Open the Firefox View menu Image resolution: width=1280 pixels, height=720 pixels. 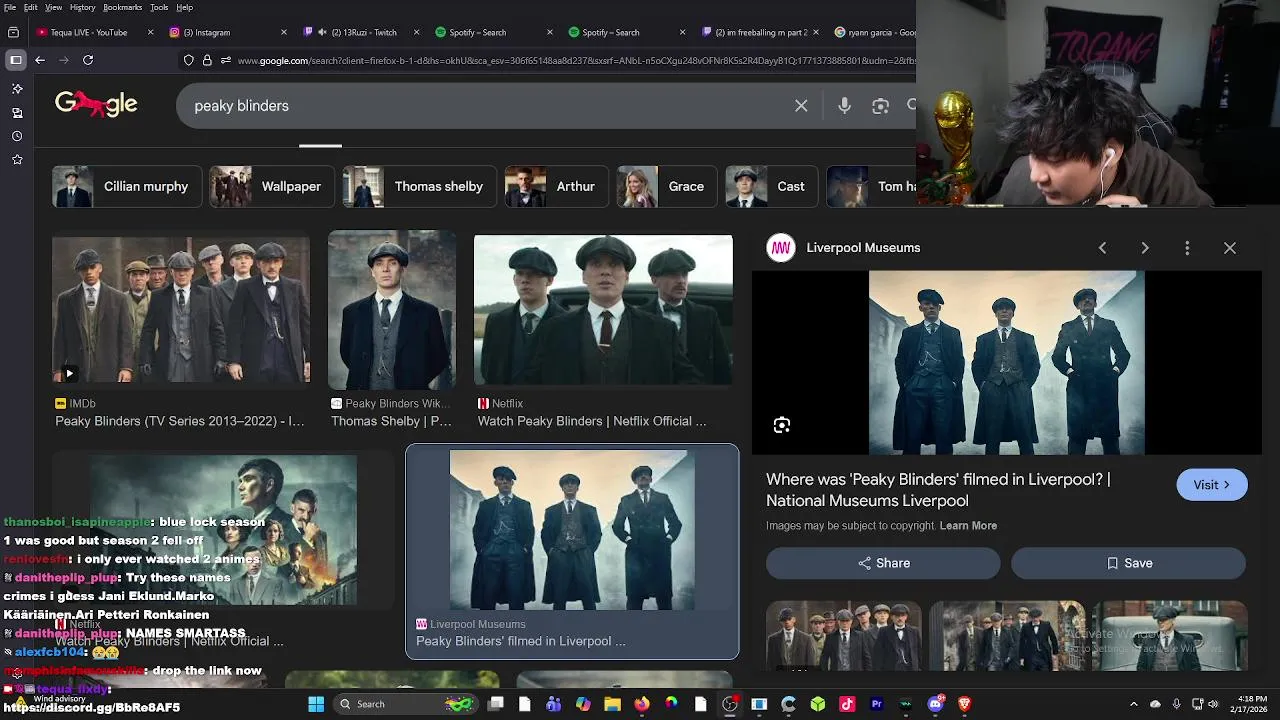53,7
